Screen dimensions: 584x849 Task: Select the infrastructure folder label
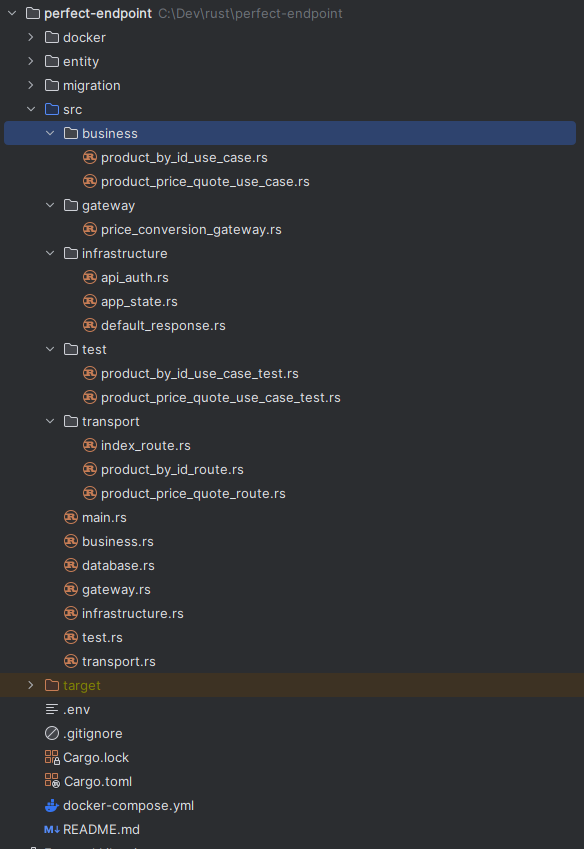click(125, 253)
